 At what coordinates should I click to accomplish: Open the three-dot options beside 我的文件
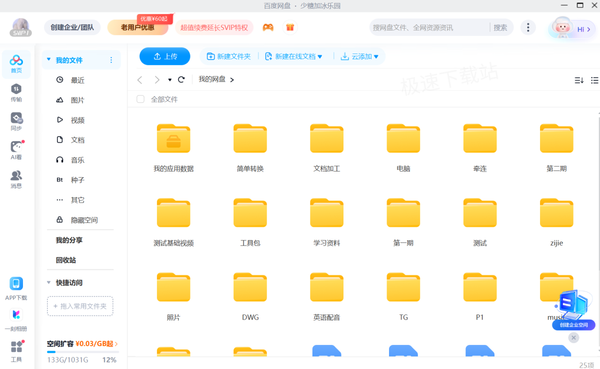pyautogui.click(x=111, y=60)
